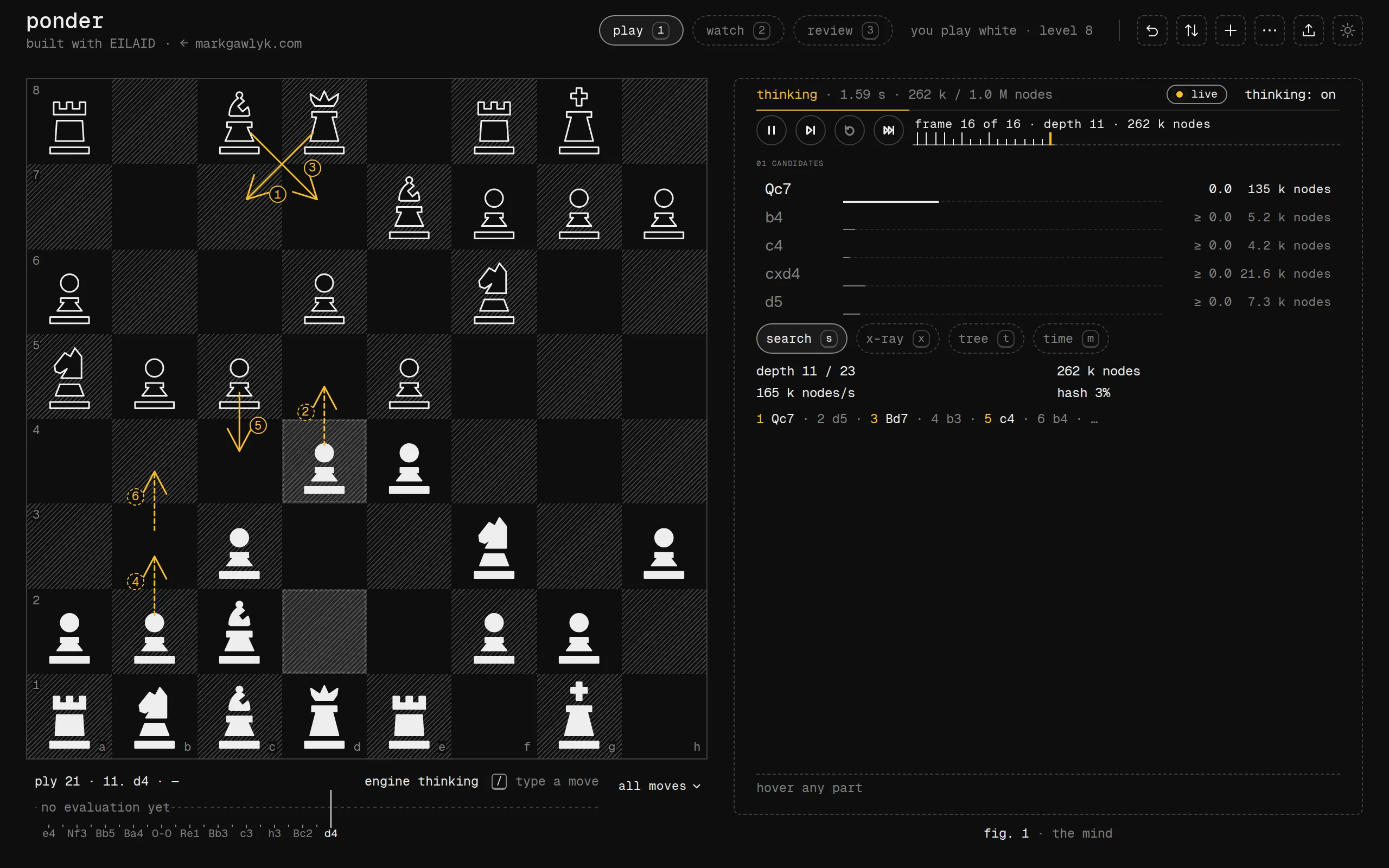Select the play mode tab
This screenshot has height=868, width=1389.
tap(641, 30)
